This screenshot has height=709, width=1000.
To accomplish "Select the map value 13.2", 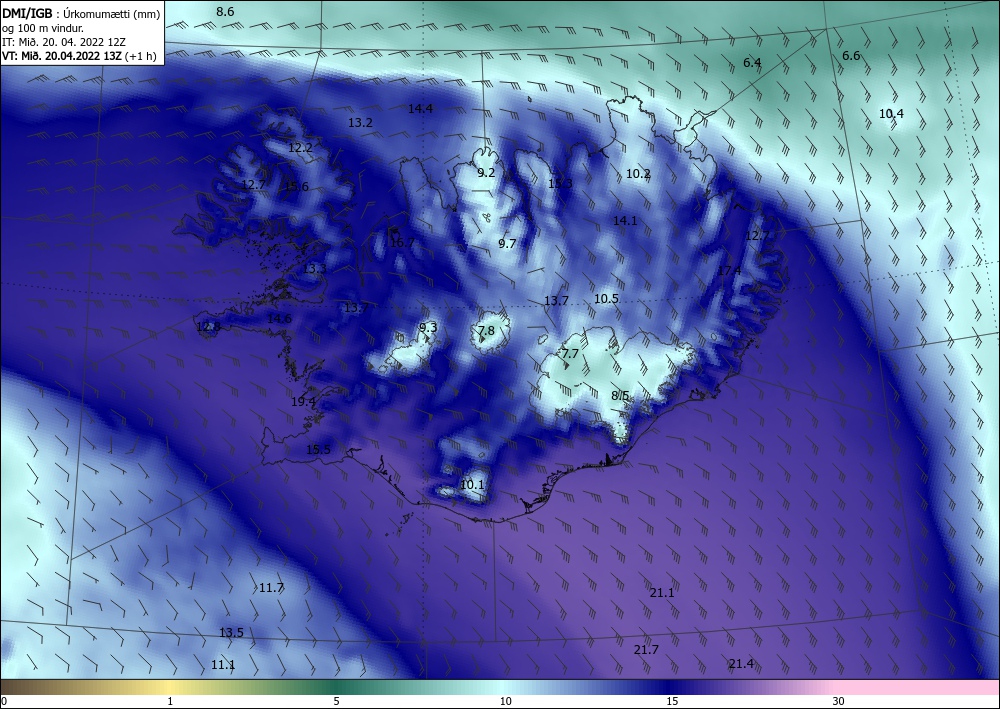I will pyautogui.click(x=360, y=123).
